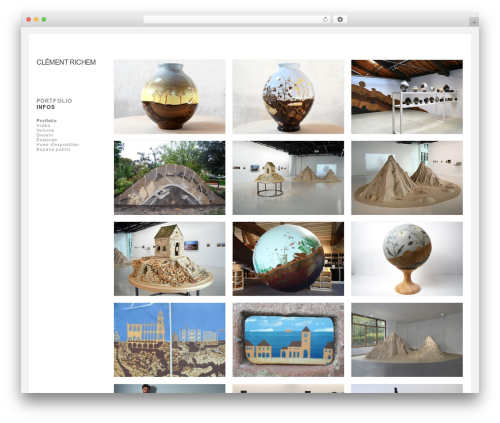Open the gallery shelf of vases thumbnail
Viewport: 500px width, 423px height.
click(x=407, y=97)
